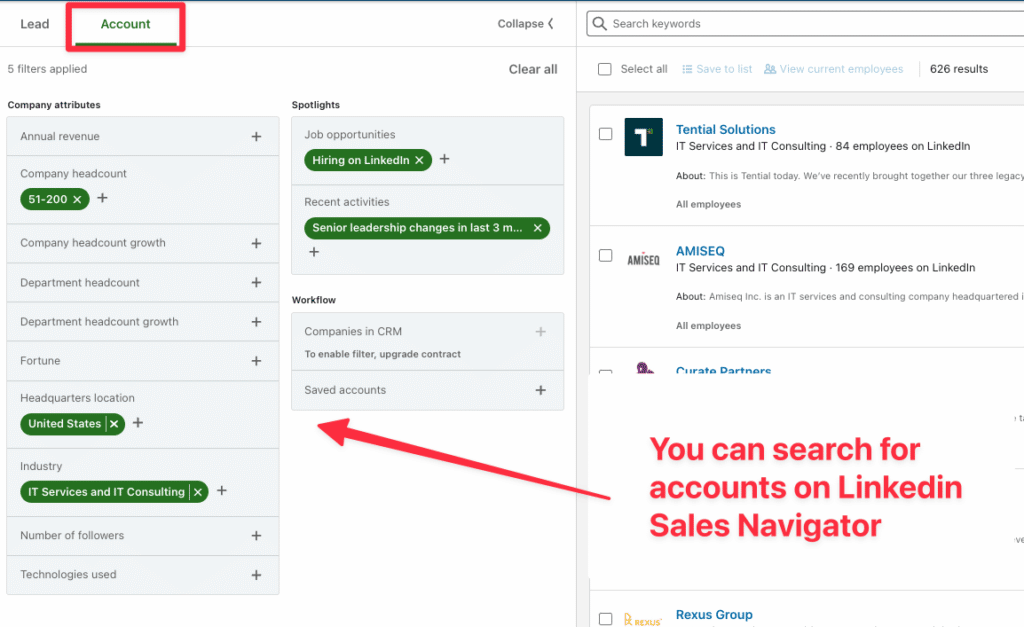Click the 5 filters applied text
Viewport: 1024px width, 627px height.
[x=47, y=69]
